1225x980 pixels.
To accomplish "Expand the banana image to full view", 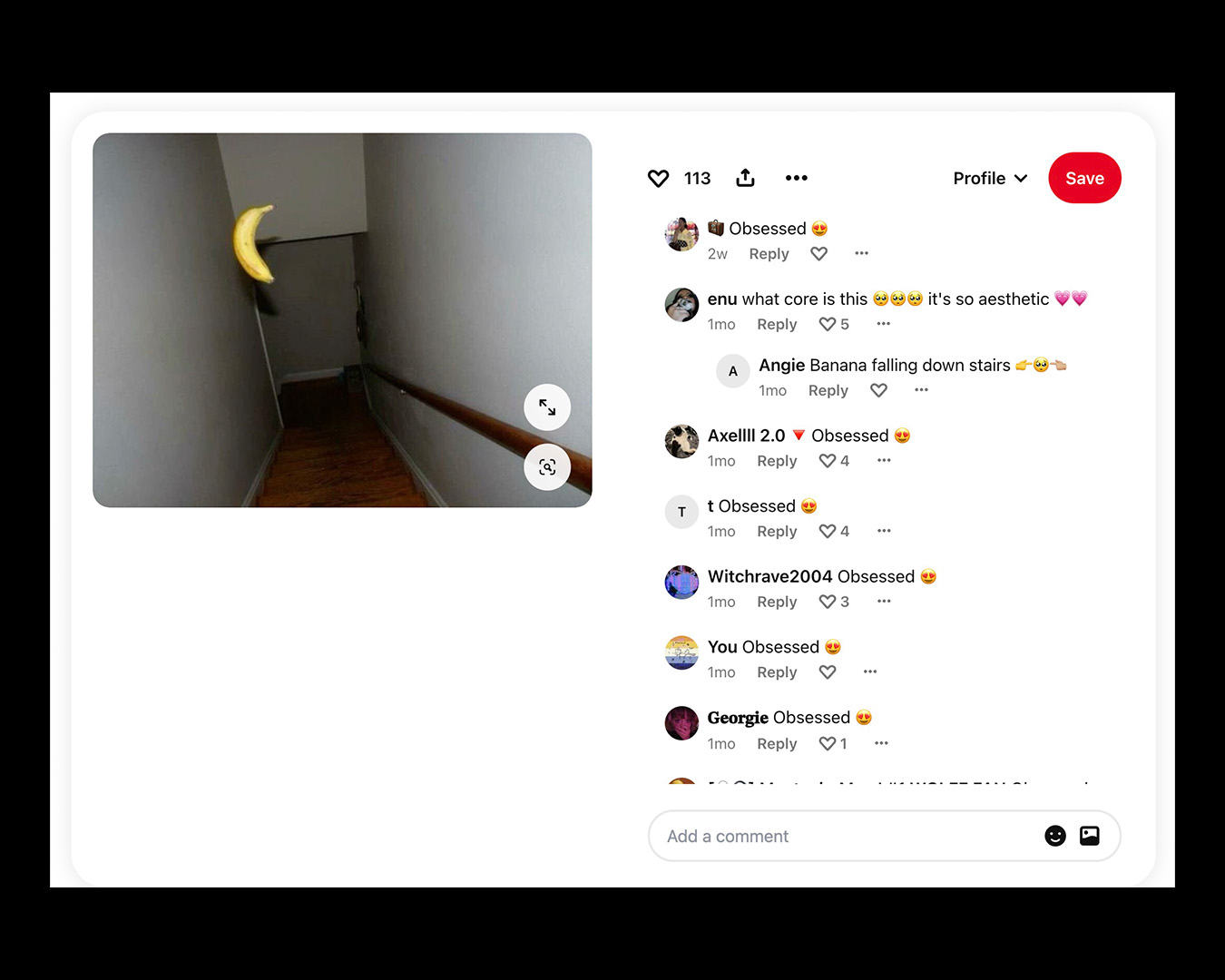I will tap(547, 407).
